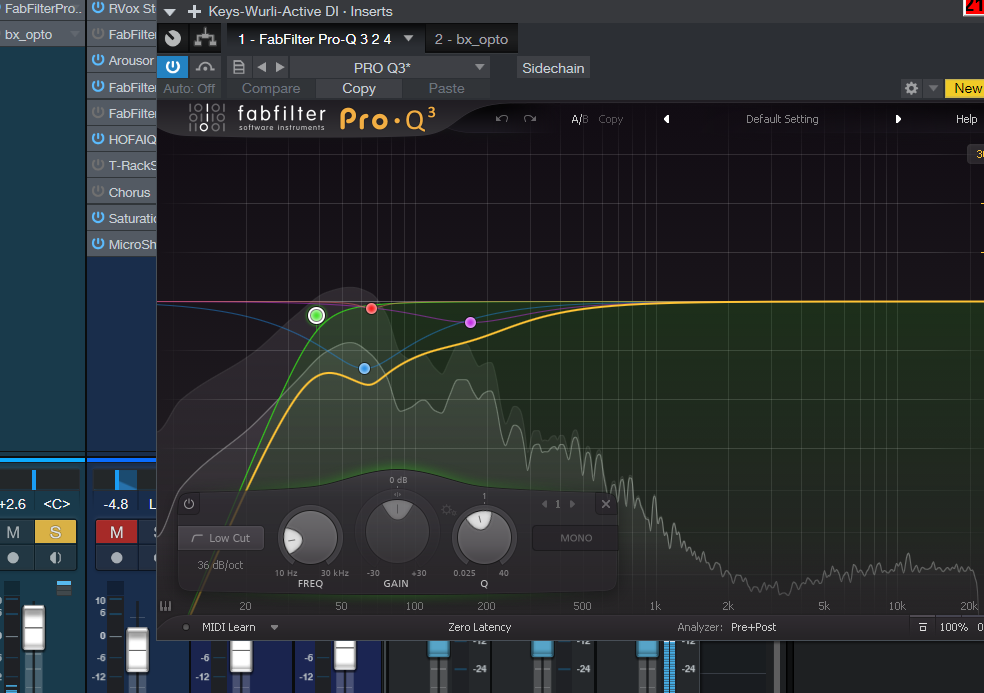Toggle the power icon for the HOFAIQ insert
Viewport: 984px width, 693px height.
point(98,139)
